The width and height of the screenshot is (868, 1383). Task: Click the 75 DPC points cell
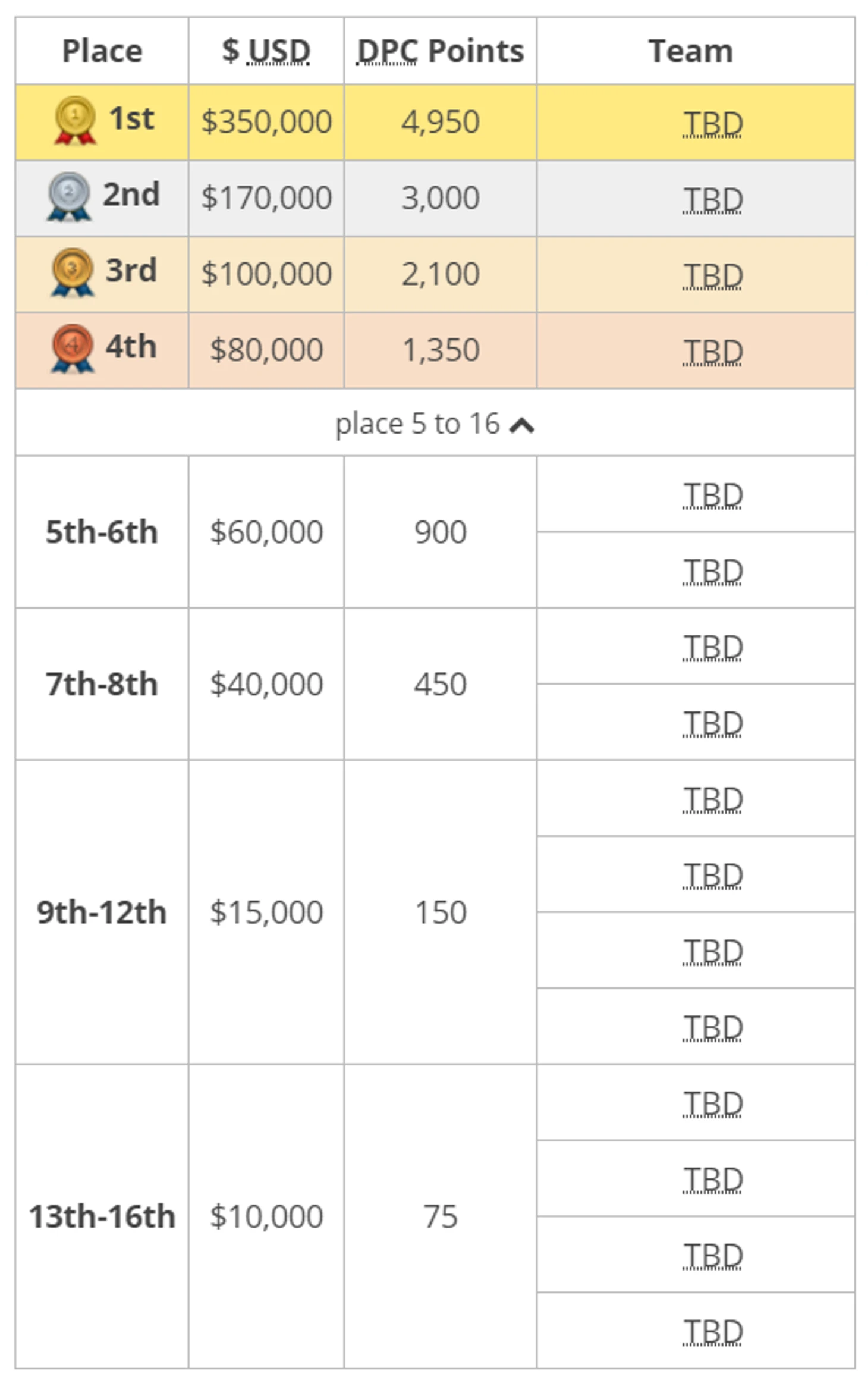440,1216
